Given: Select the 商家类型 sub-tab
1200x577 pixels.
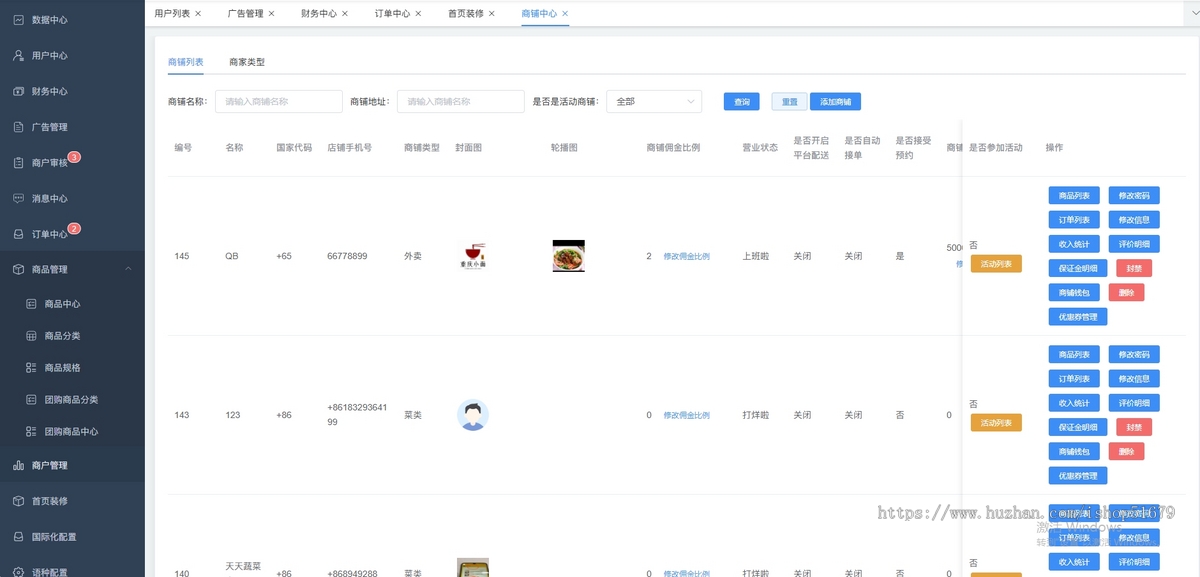Looking at the screenshot, I should [x=247, y=62].
